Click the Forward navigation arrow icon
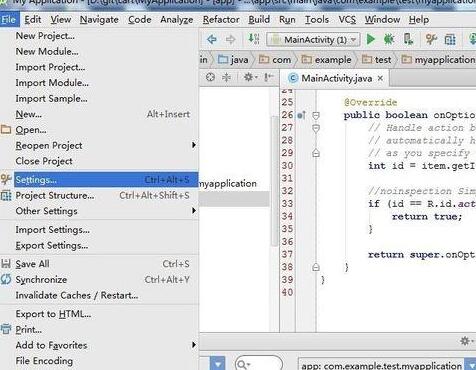This screenshot has height=370, width=476. (230, 40)
